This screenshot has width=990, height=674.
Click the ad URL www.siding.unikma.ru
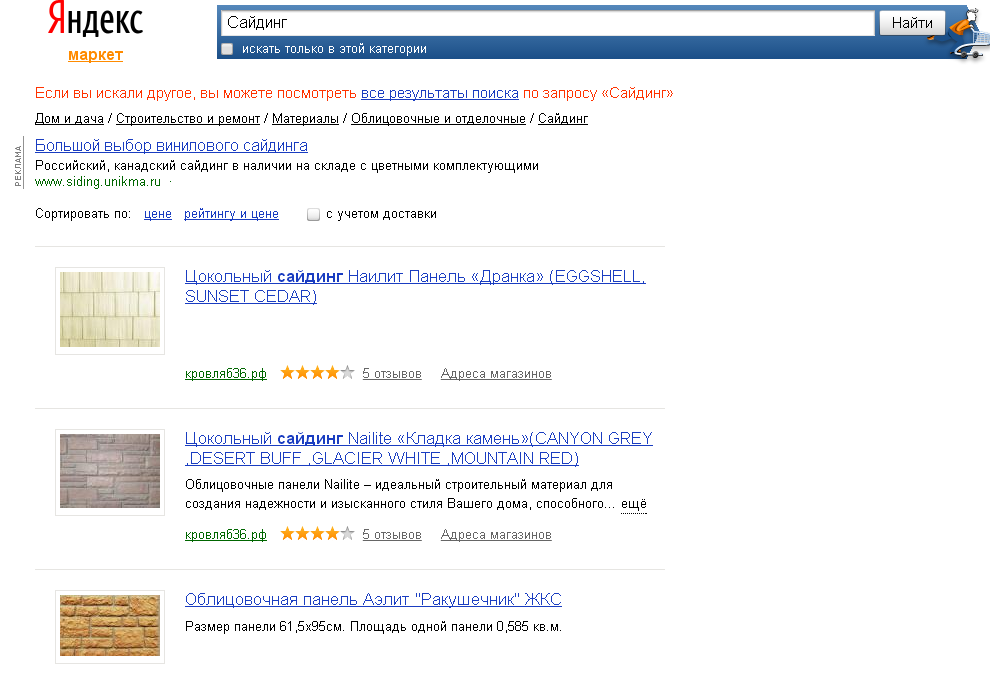(x=98, y=182)
